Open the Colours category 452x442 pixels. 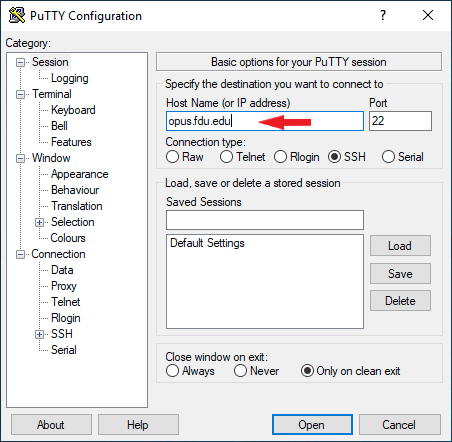(x=68, y=238)
